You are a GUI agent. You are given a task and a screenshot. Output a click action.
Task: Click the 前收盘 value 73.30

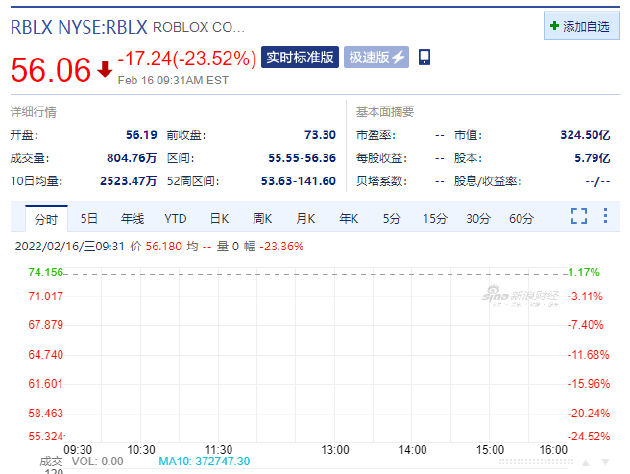pos(320,135)
